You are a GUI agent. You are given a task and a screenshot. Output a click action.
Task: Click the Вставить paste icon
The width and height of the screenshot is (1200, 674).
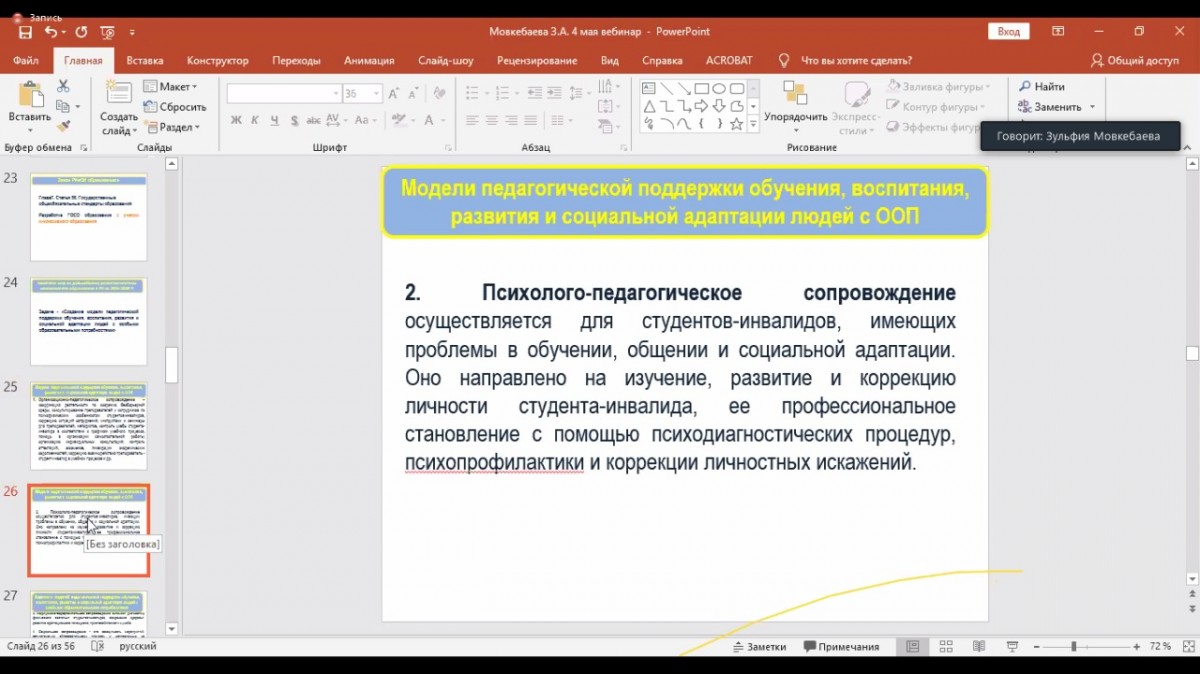[29, 95]
